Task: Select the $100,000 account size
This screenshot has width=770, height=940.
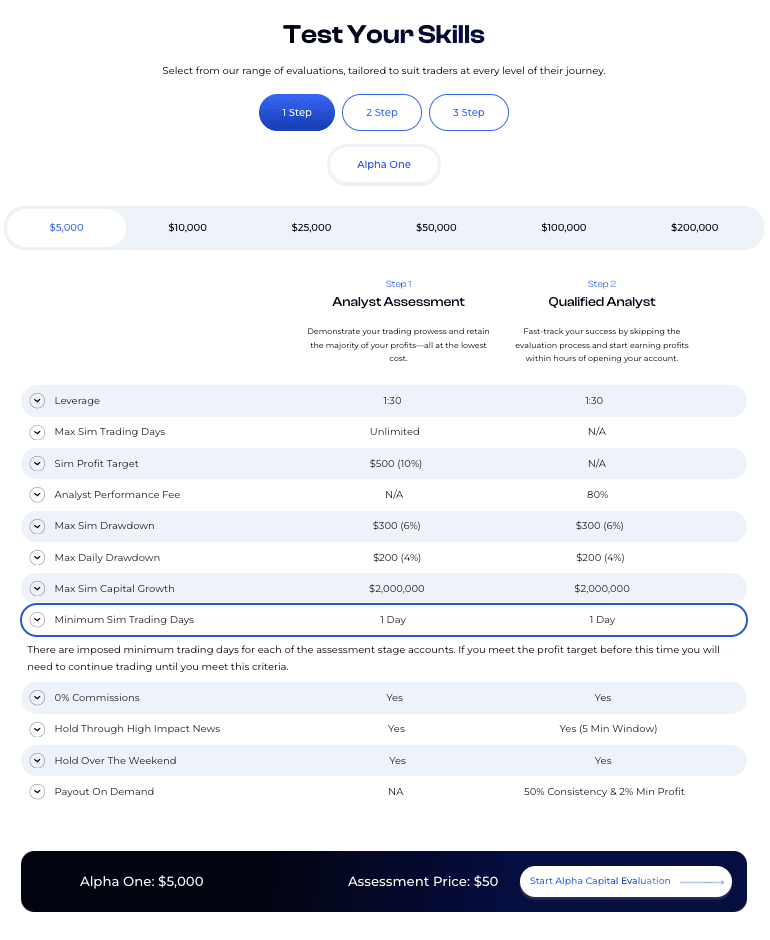Action: 564,228
